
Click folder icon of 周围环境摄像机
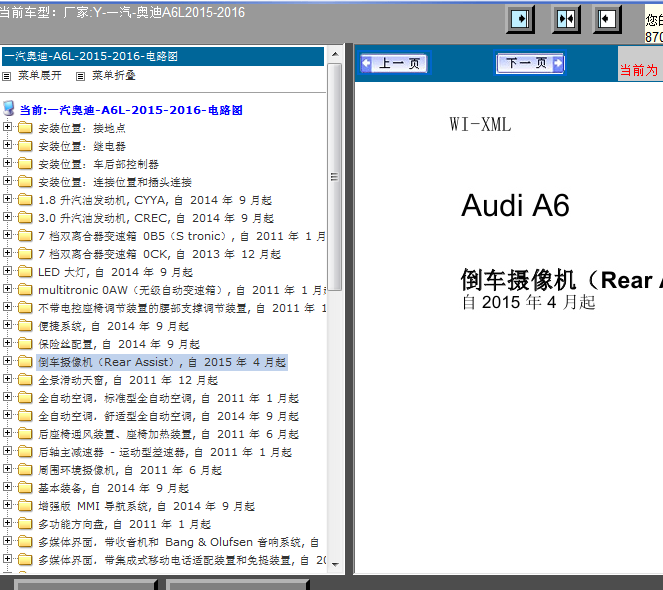(x=25, y=469)
